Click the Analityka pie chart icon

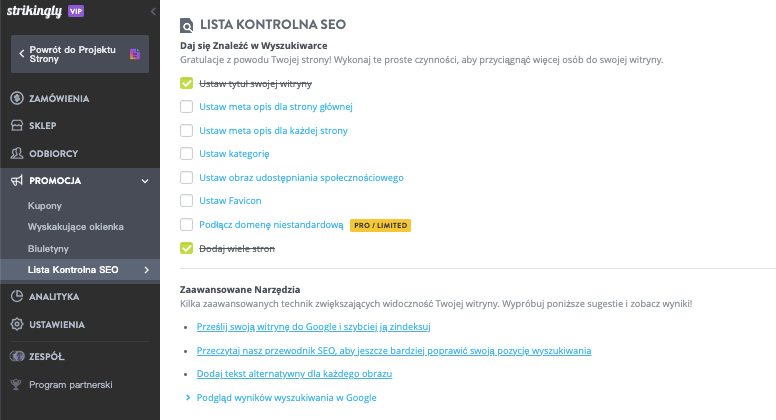coord(17,297)
